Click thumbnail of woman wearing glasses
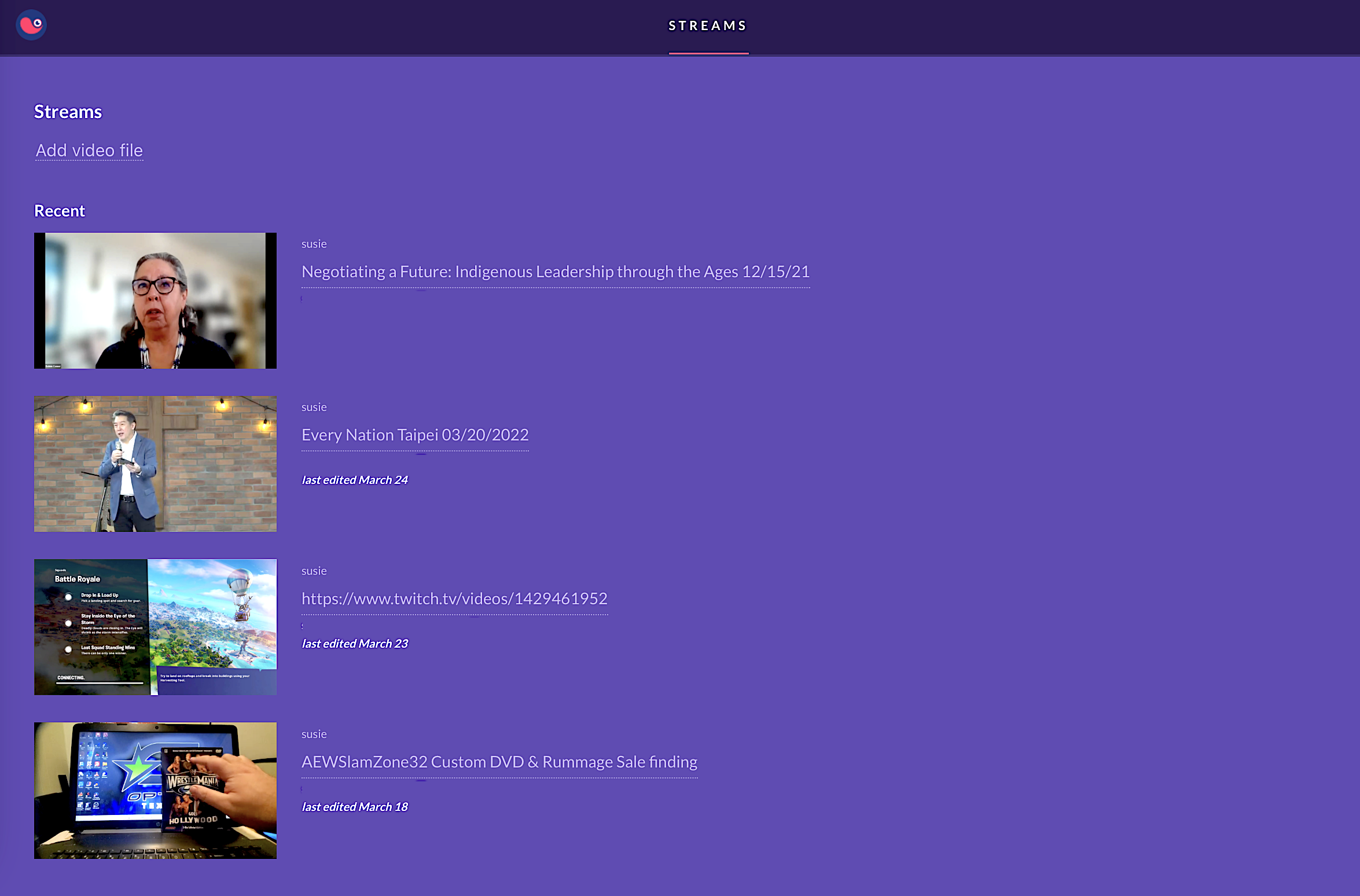This screenshot has width=1360, height=896. tap(155, 301)
